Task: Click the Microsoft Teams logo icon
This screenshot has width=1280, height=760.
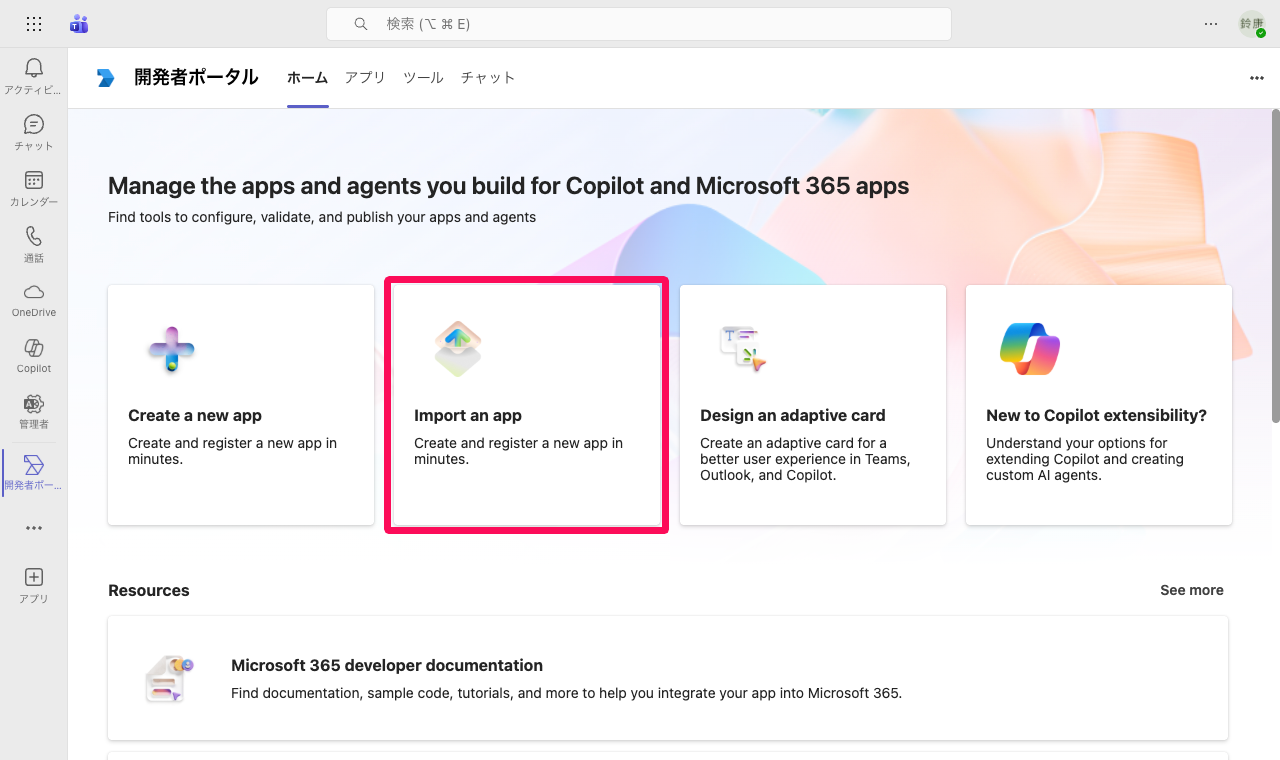Action: pyautogui.click(x=79, y=24)
